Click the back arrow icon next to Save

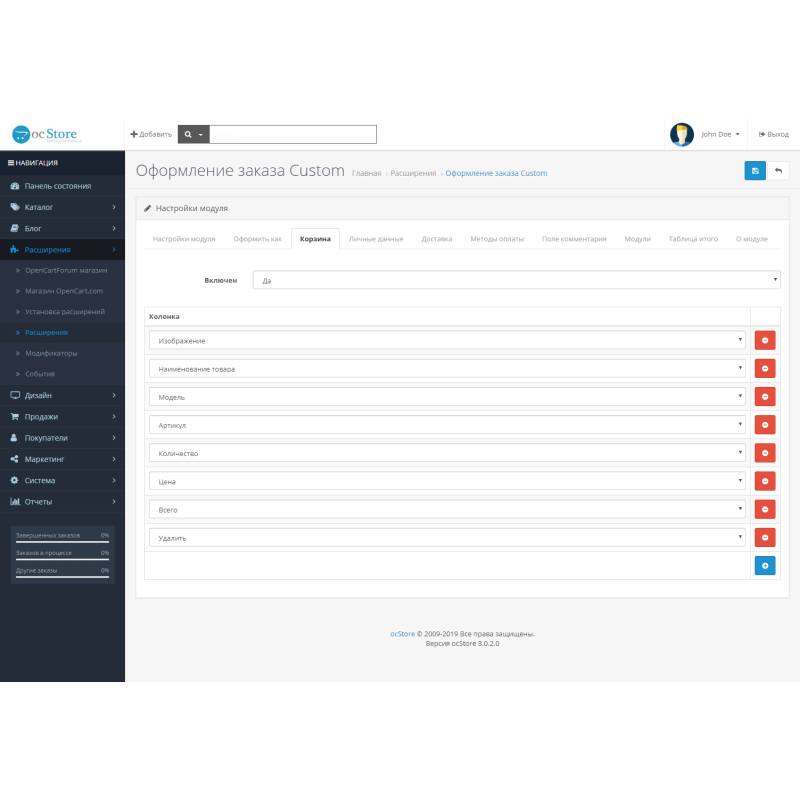(x=779, y=171)
